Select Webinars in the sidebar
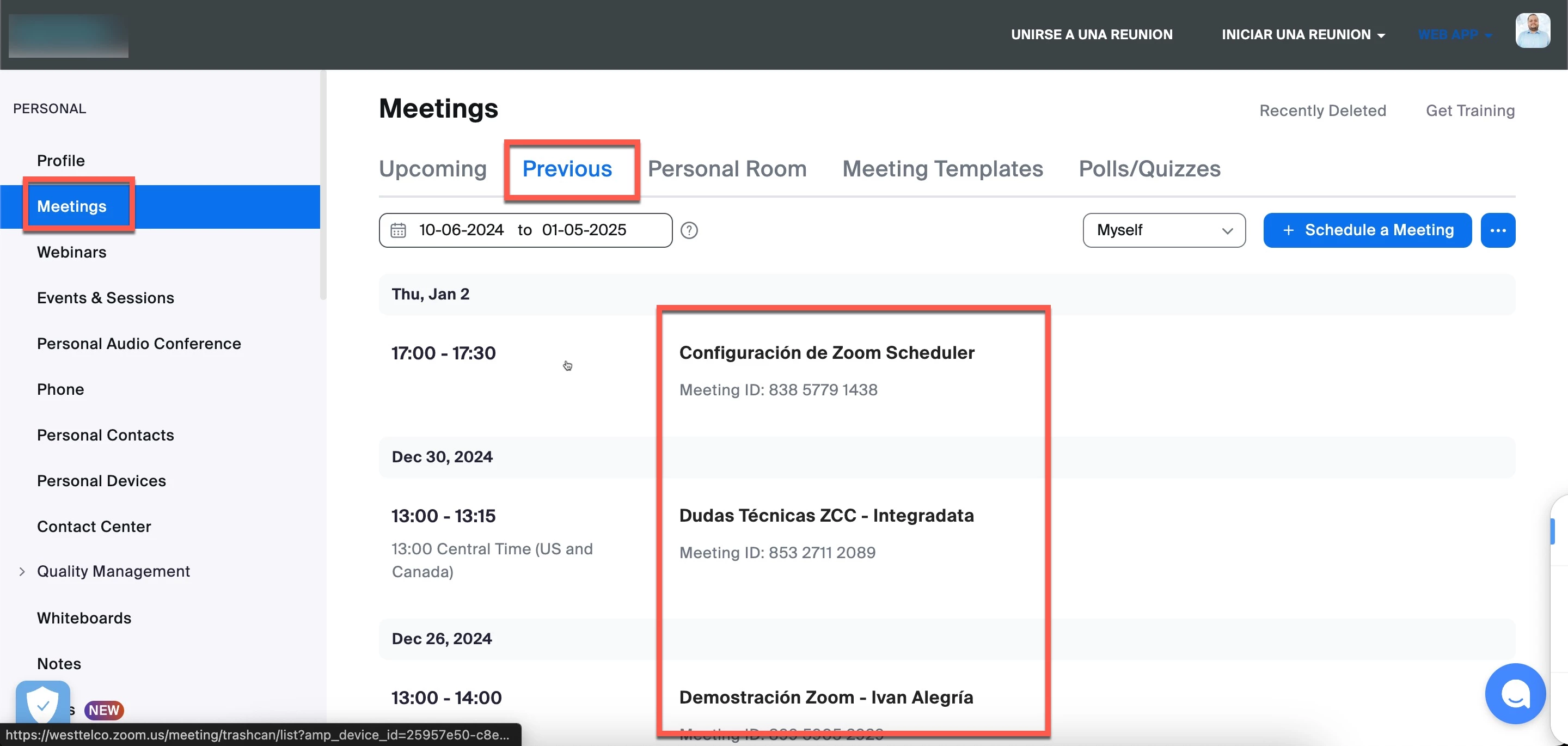 (x=71, y=252)
